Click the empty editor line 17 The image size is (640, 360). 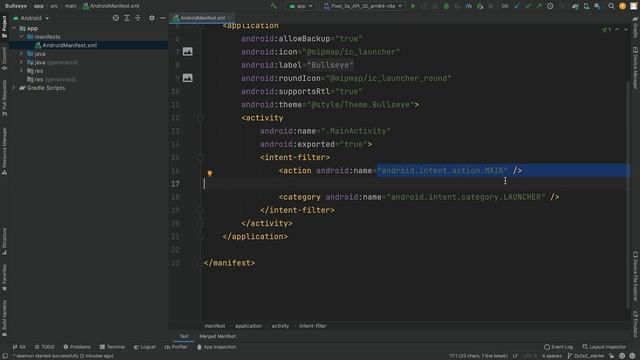[x=415, y=184]
